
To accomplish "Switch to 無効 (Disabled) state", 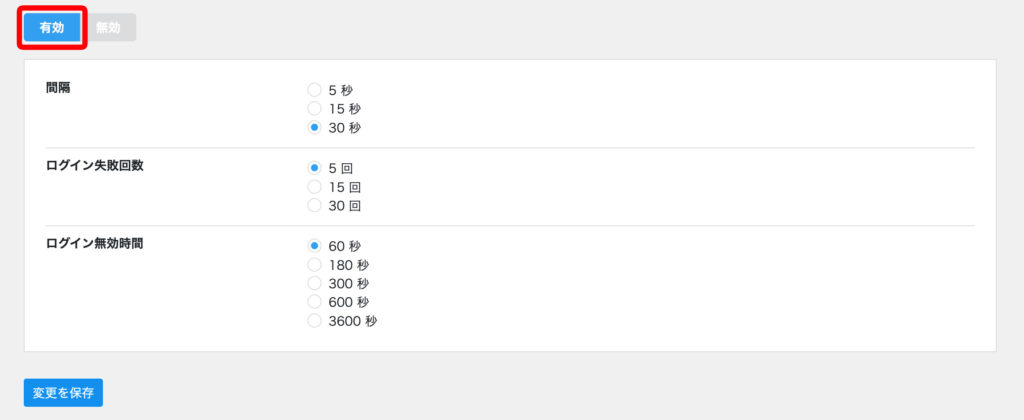I will tap(108, 28).
